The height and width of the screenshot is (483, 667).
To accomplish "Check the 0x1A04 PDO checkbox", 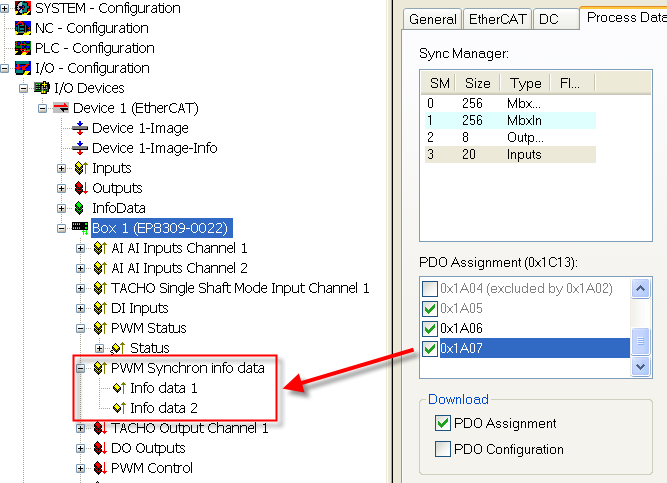I will tap(430, 289).
